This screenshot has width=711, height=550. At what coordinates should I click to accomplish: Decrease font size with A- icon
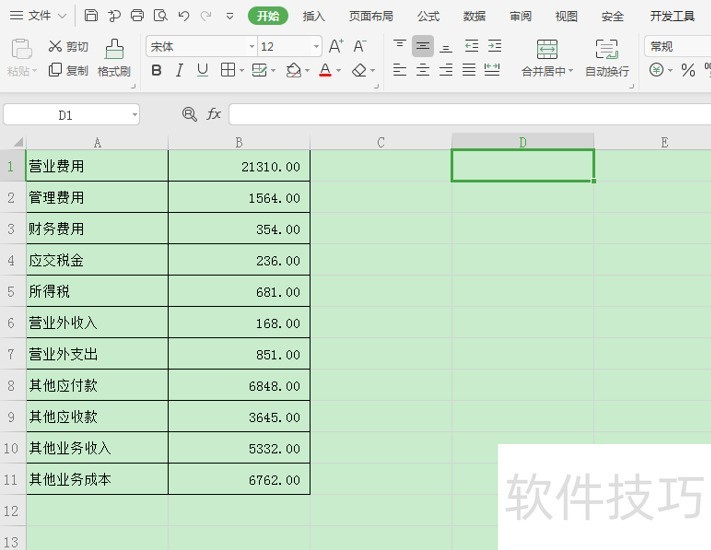[360, 46]
